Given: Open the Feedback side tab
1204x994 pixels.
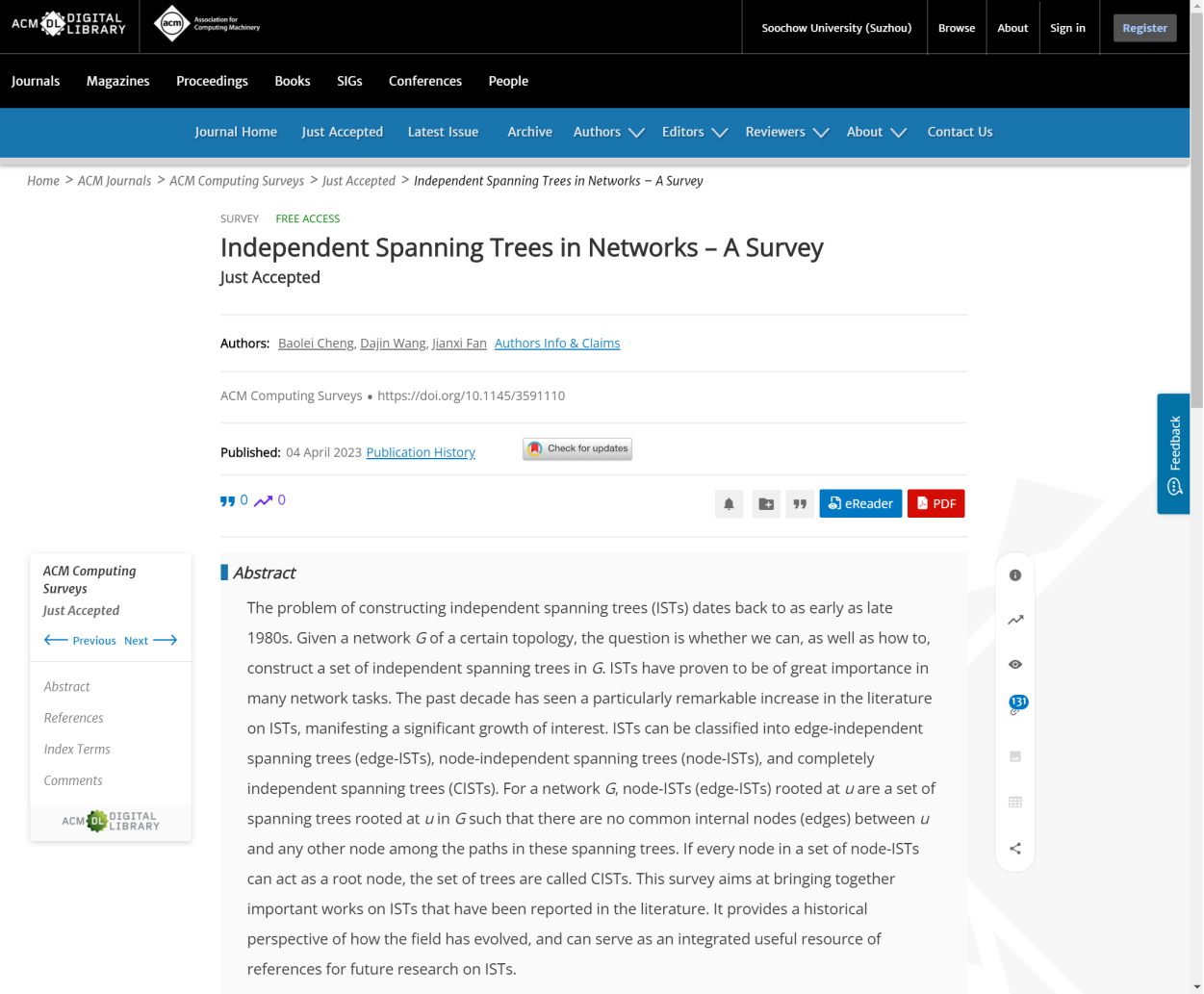Looking at the screenshot, I should (x=1174, y=453).
